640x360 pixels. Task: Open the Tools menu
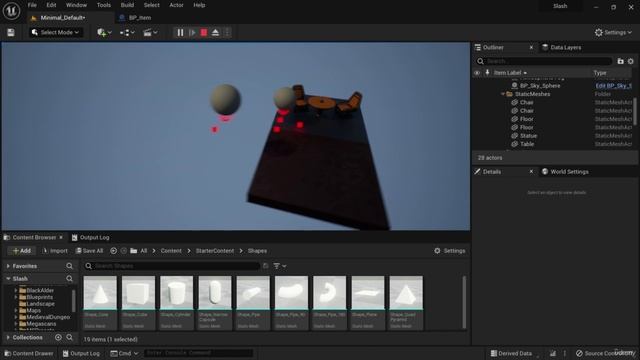coord(104,5)
